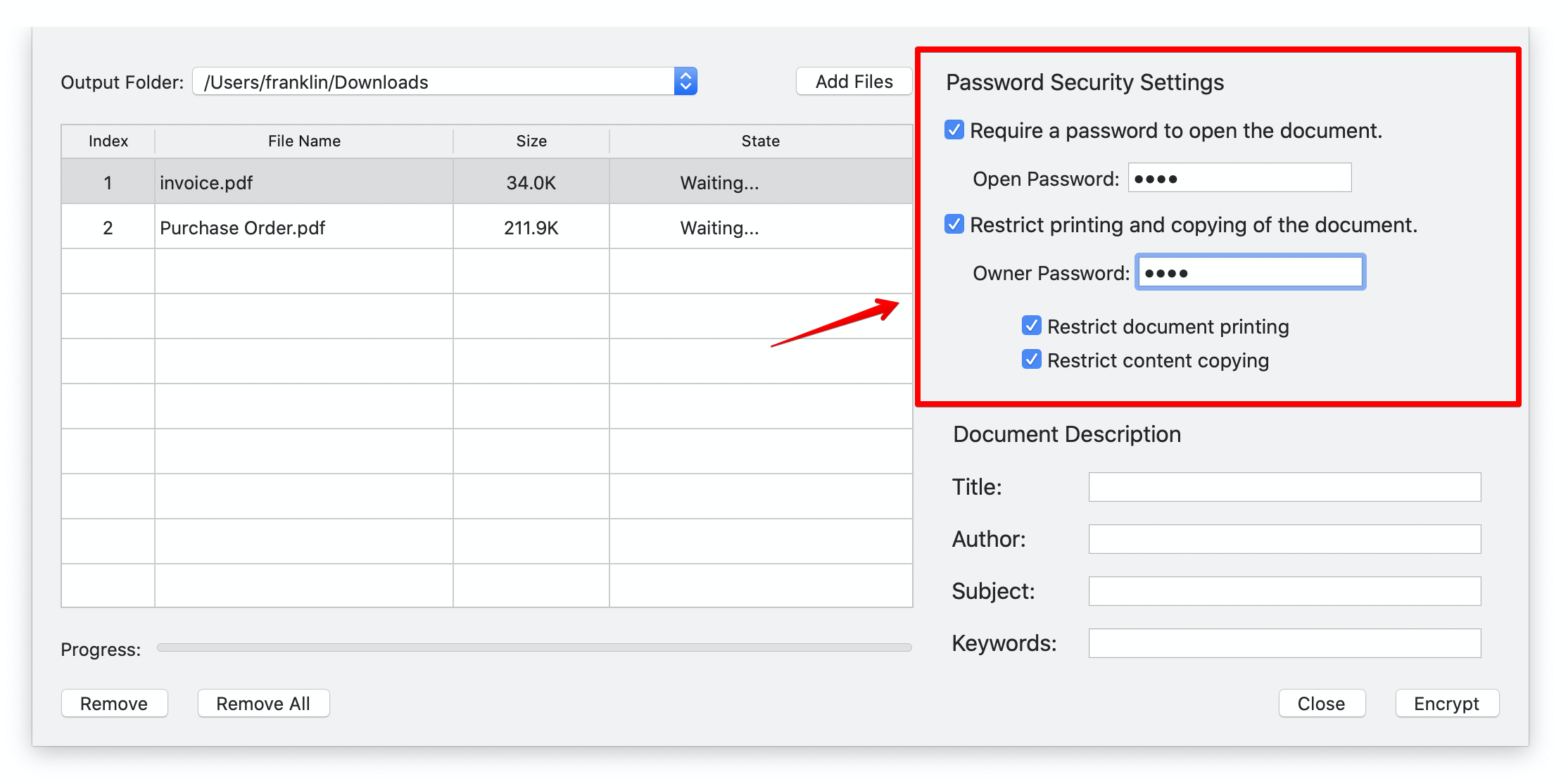Click the 211.9K size cell

pos(531,227)
